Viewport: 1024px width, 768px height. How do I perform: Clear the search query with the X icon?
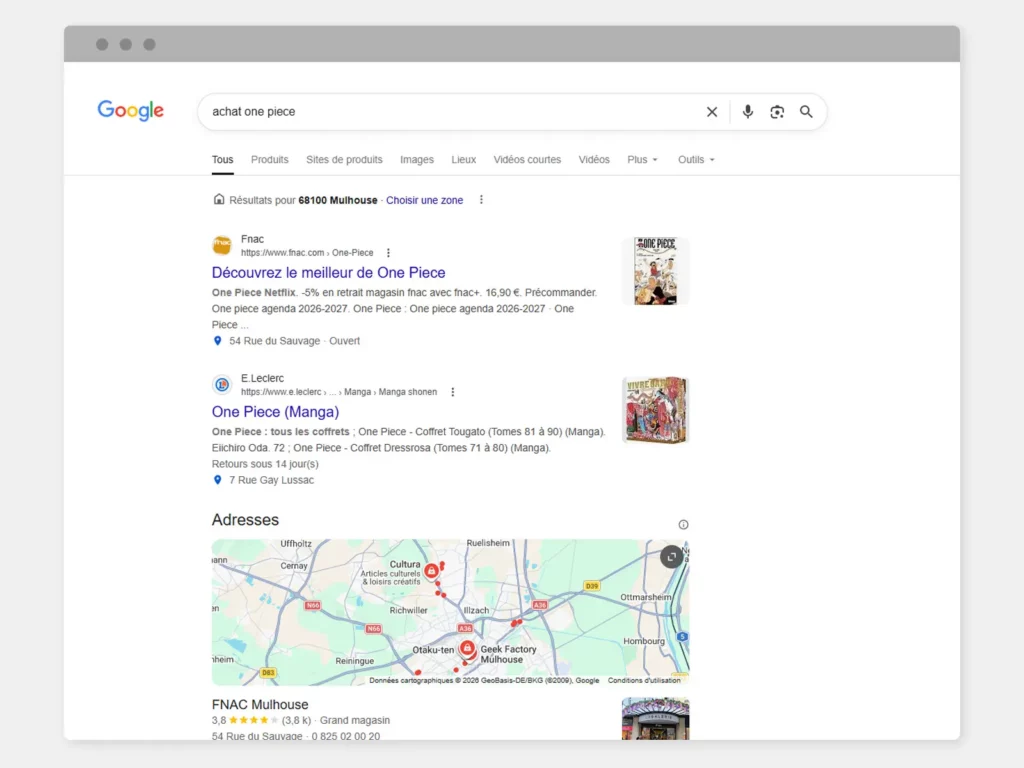(711, 112)
